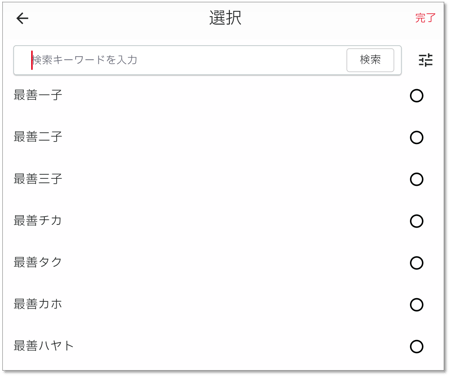Select radio button for 最善ハヤト

click(416, 346)
